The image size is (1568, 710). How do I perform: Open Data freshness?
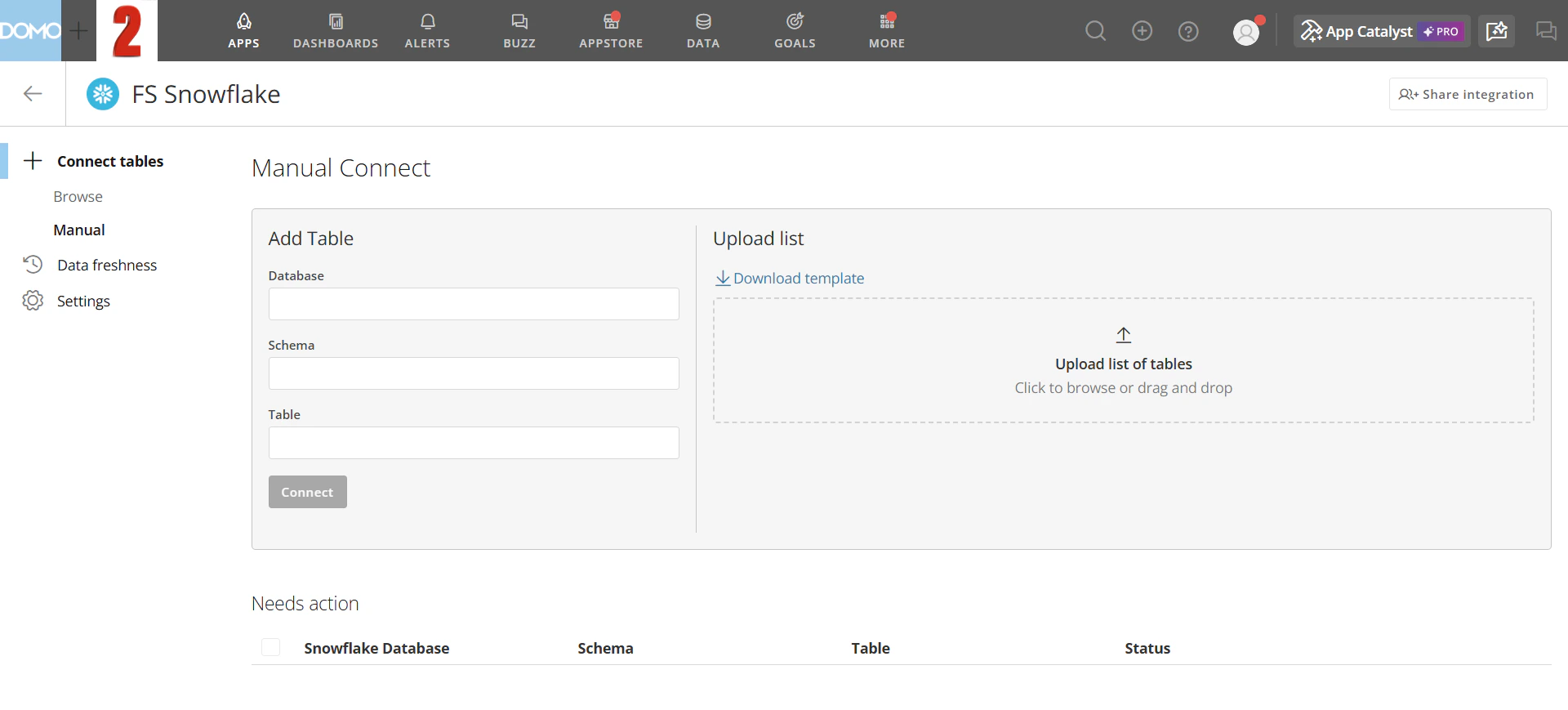click(107, 265)
